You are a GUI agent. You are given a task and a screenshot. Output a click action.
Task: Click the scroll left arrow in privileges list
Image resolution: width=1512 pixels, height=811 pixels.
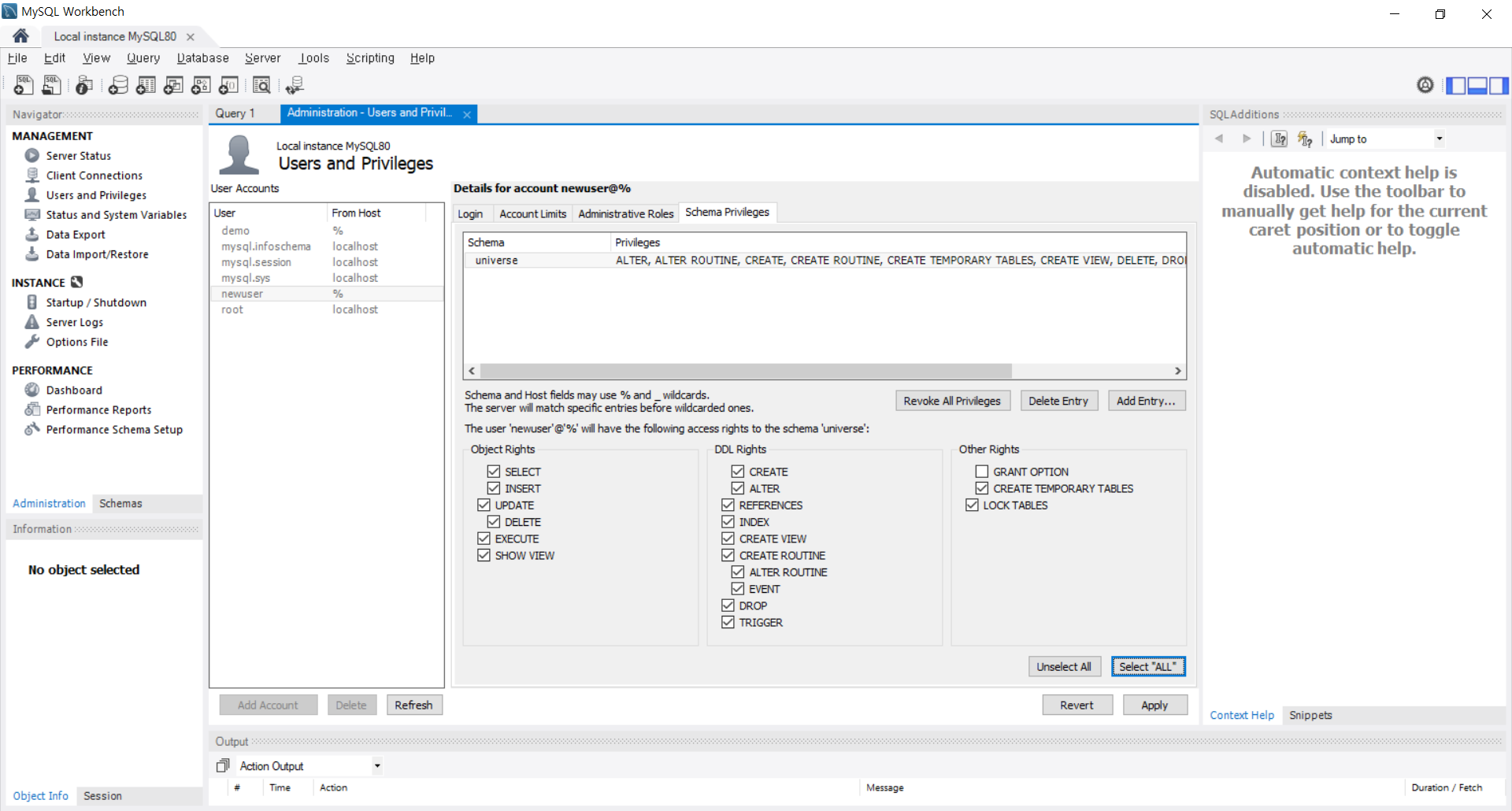472,371
